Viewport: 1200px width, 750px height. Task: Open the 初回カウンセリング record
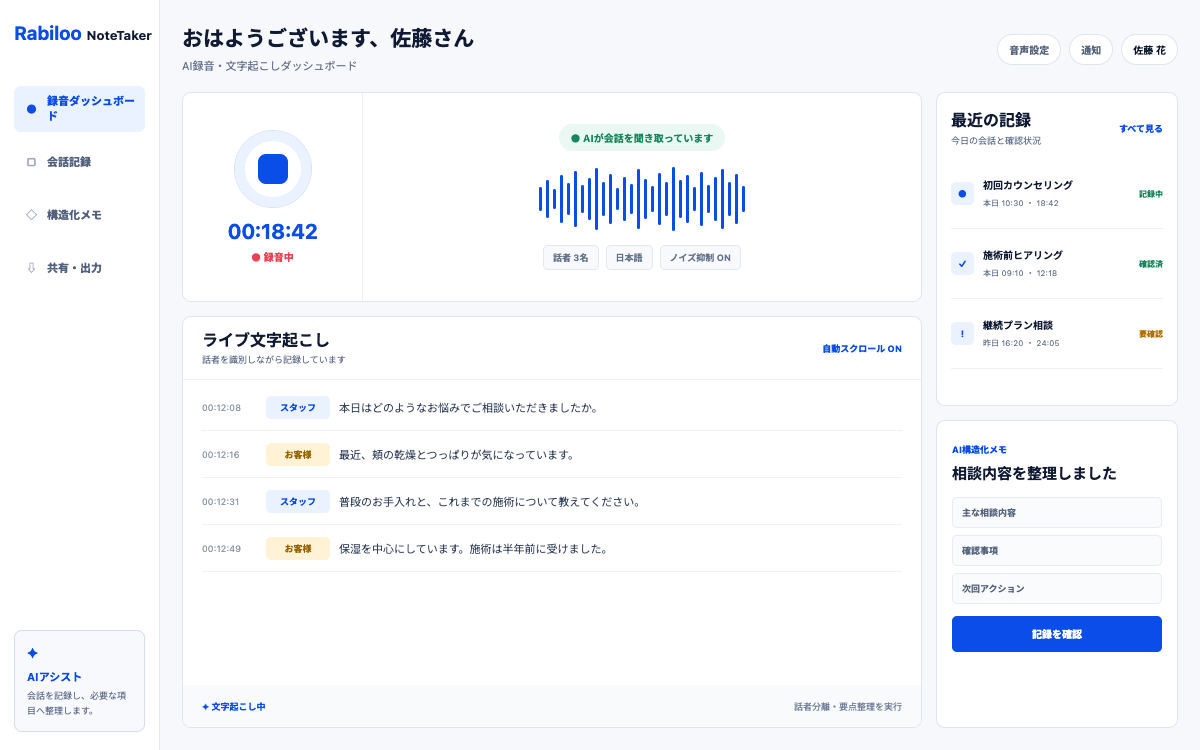pos(1057,194)
